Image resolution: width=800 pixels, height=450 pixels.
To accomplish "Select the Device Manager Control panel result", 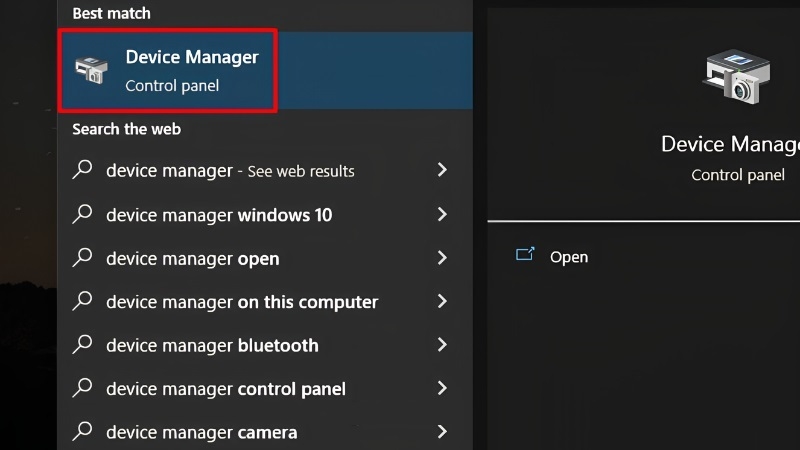I will (265, 70).
